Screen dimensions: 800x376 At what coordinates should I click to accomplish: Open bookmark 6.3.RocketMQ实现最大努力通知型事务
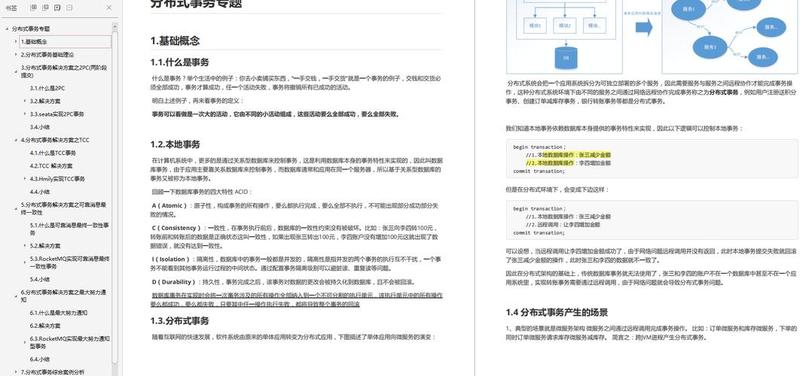[69, 342]
